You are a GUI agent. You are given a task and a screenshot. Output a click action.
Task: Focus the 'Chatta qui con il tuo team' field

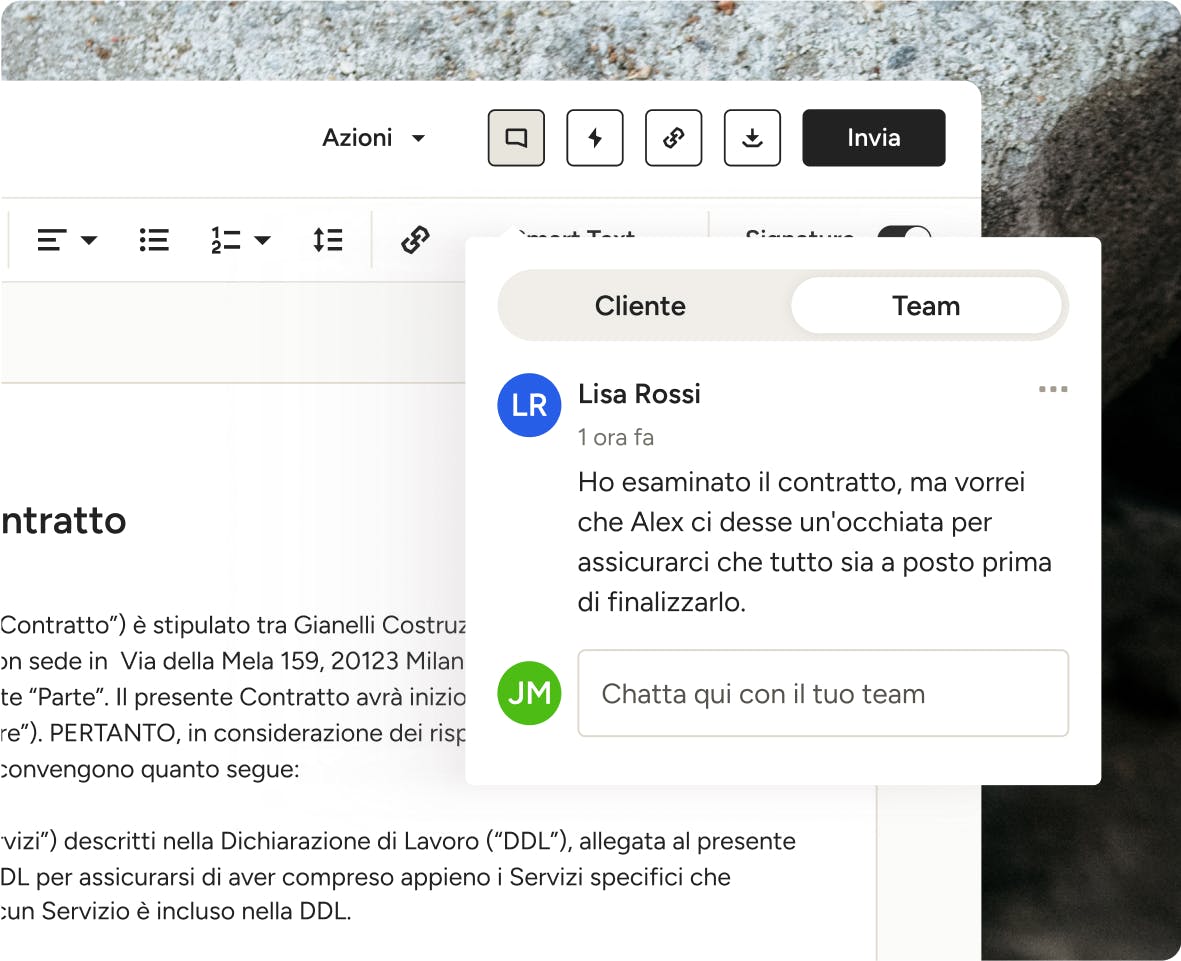[x=822, y=694]
